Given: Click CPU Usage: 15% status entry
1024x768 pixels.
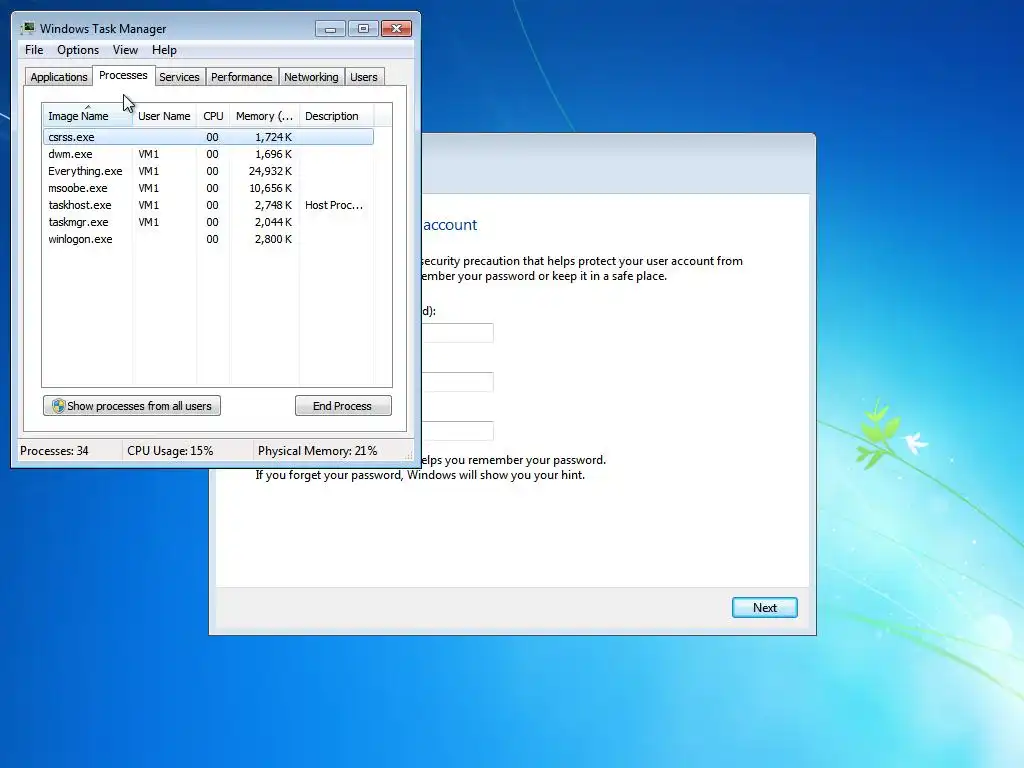Looking at the screenshot, I should 170,451.
